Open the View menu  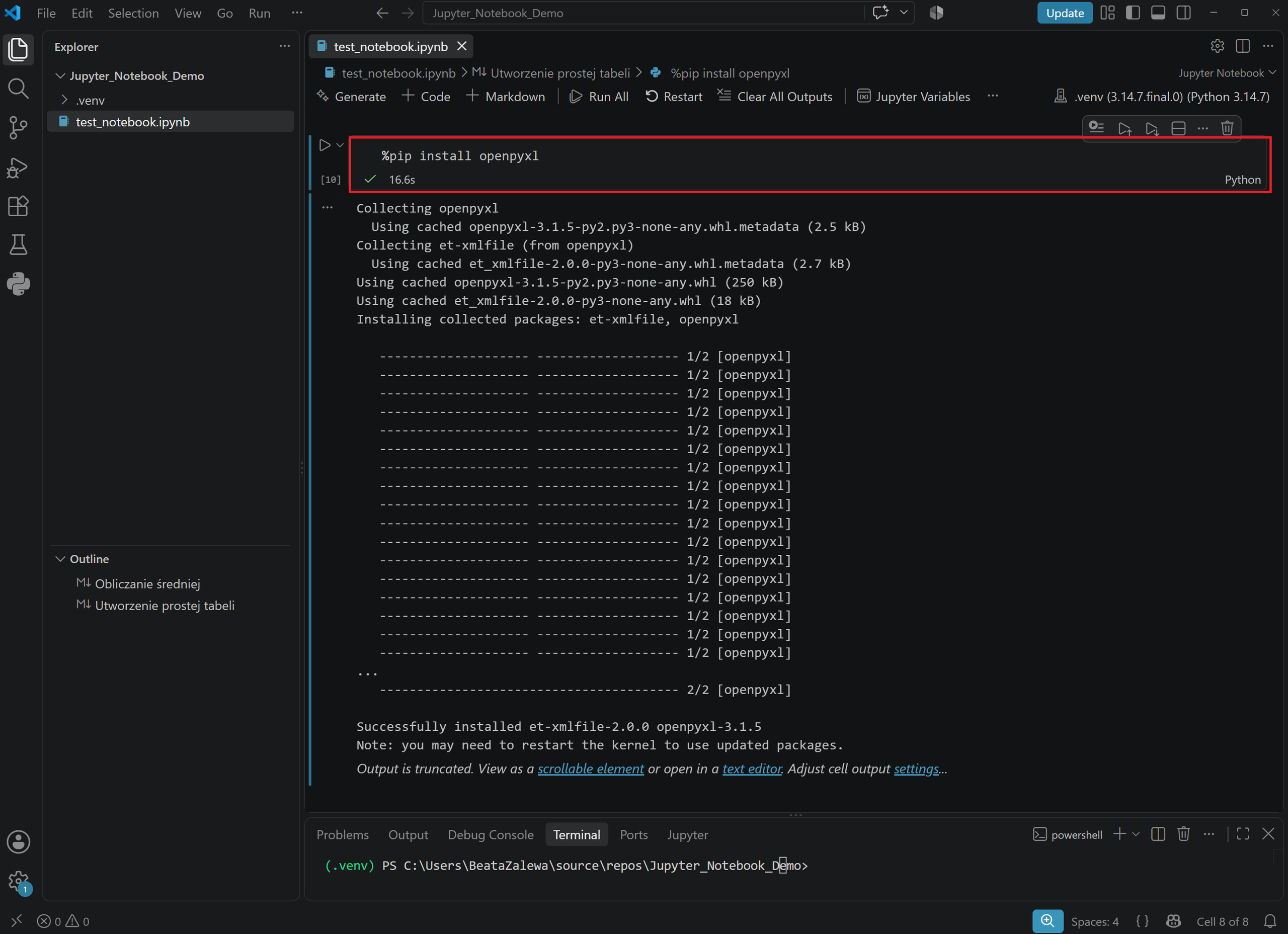[x=188, y=13]
